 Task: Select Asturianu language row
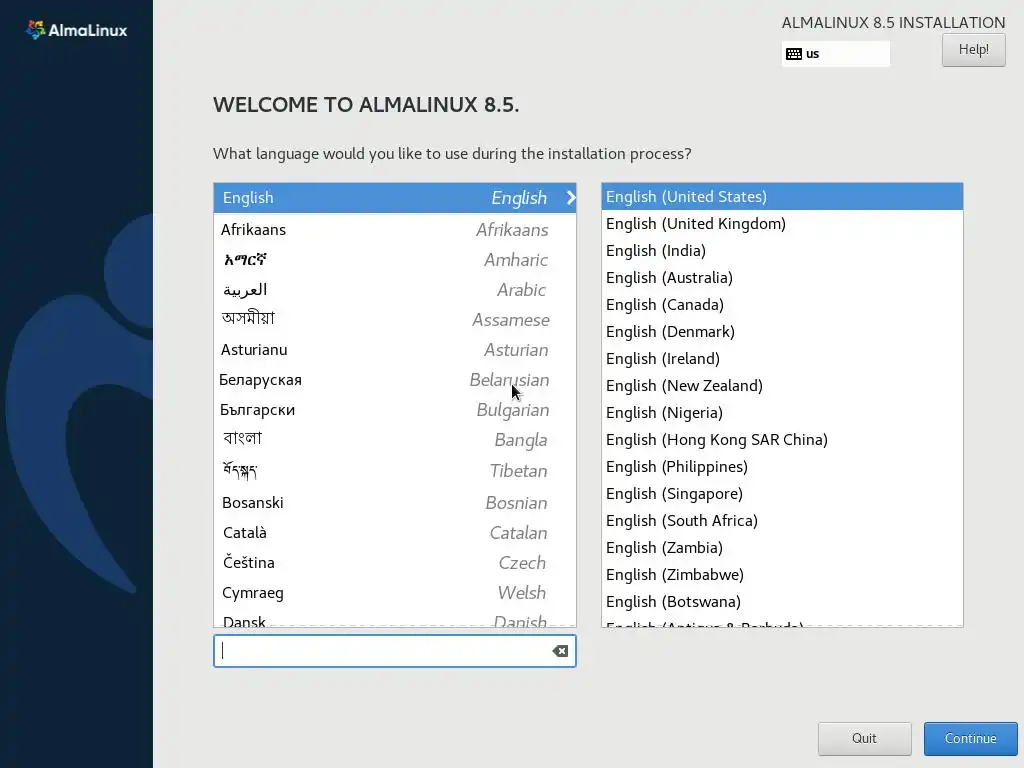[394, 350]
